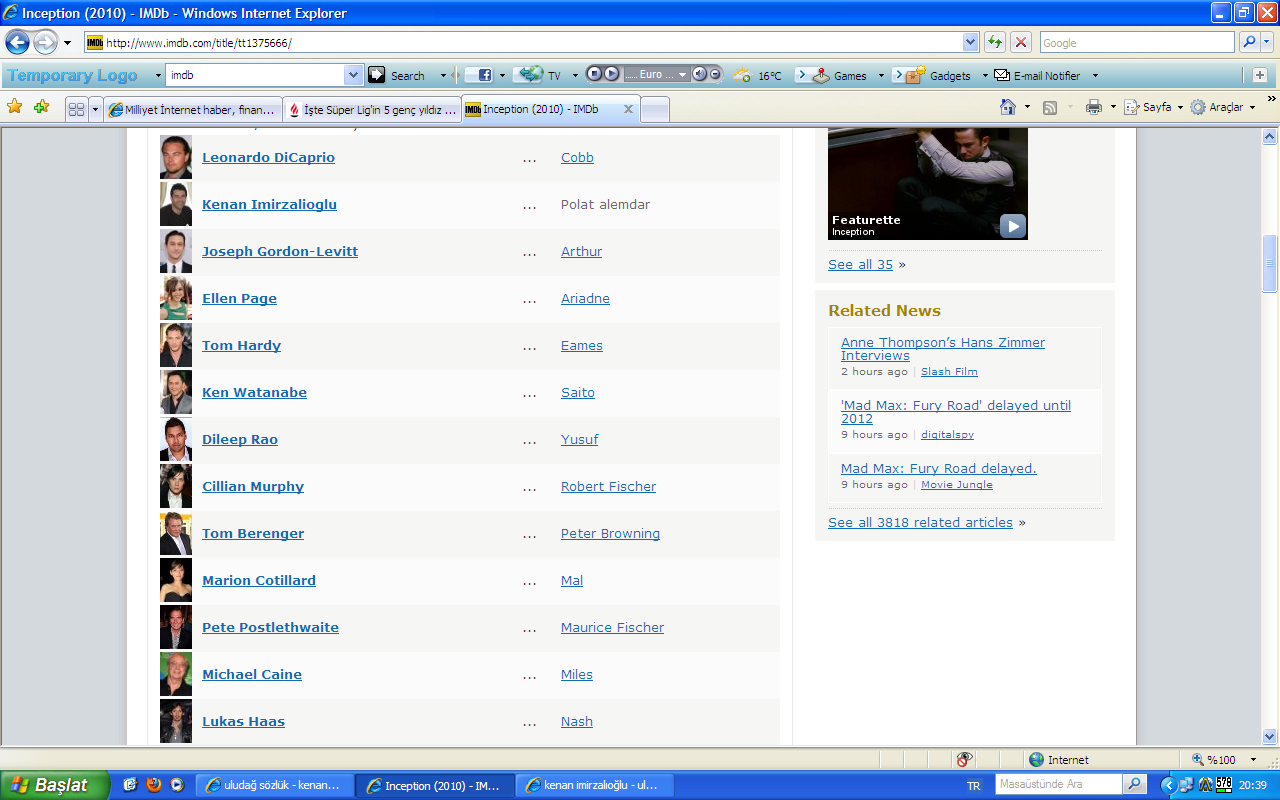Switch the TR language indicator
The width and height of the screenshot is (1280, 800).
coord(974,786)
